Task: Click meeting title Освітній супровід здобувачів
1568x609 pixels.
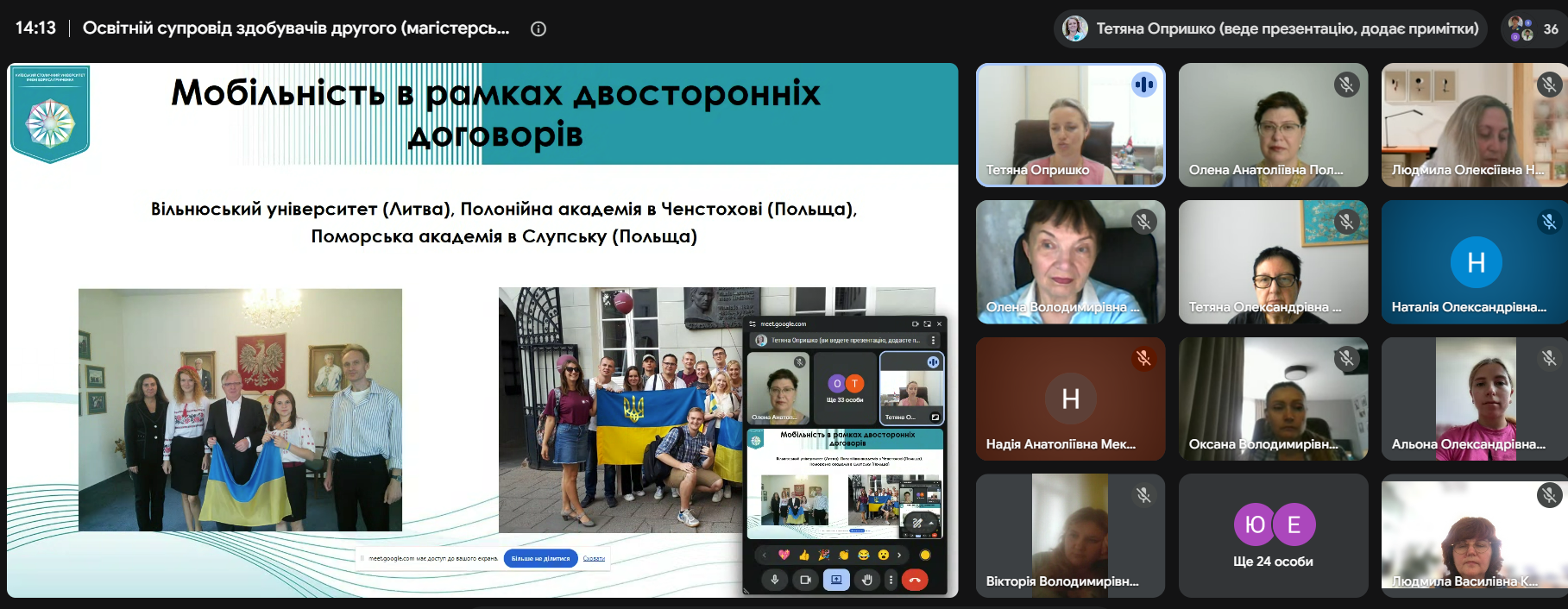Action: coord(296,28)
